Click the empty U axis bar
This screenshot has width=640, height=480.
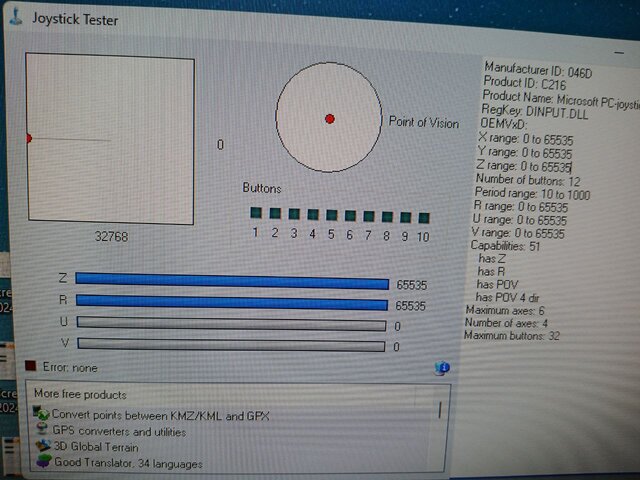point(232,323)
